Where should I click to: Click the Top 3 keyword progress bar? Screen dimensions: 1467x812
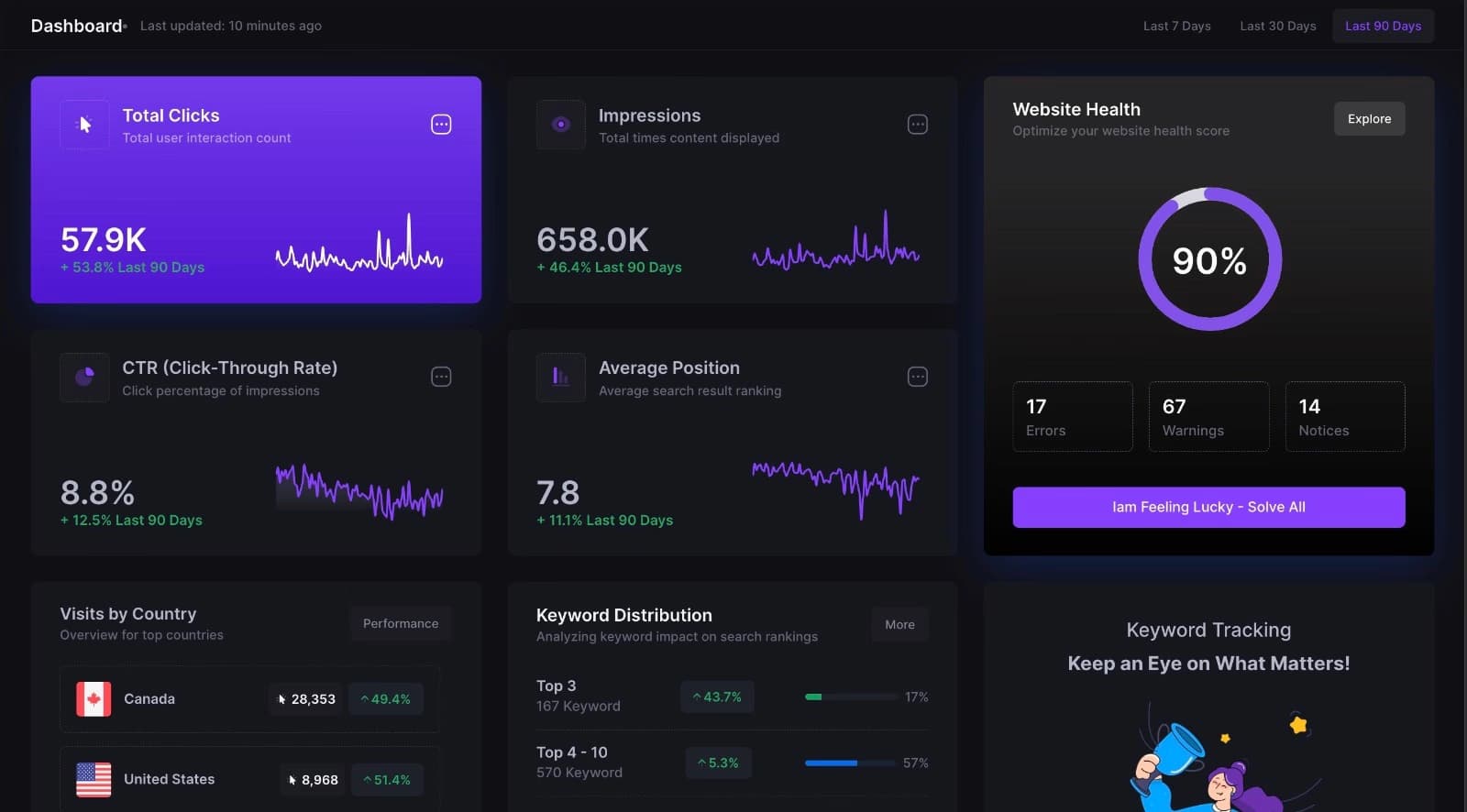point(850,697)
